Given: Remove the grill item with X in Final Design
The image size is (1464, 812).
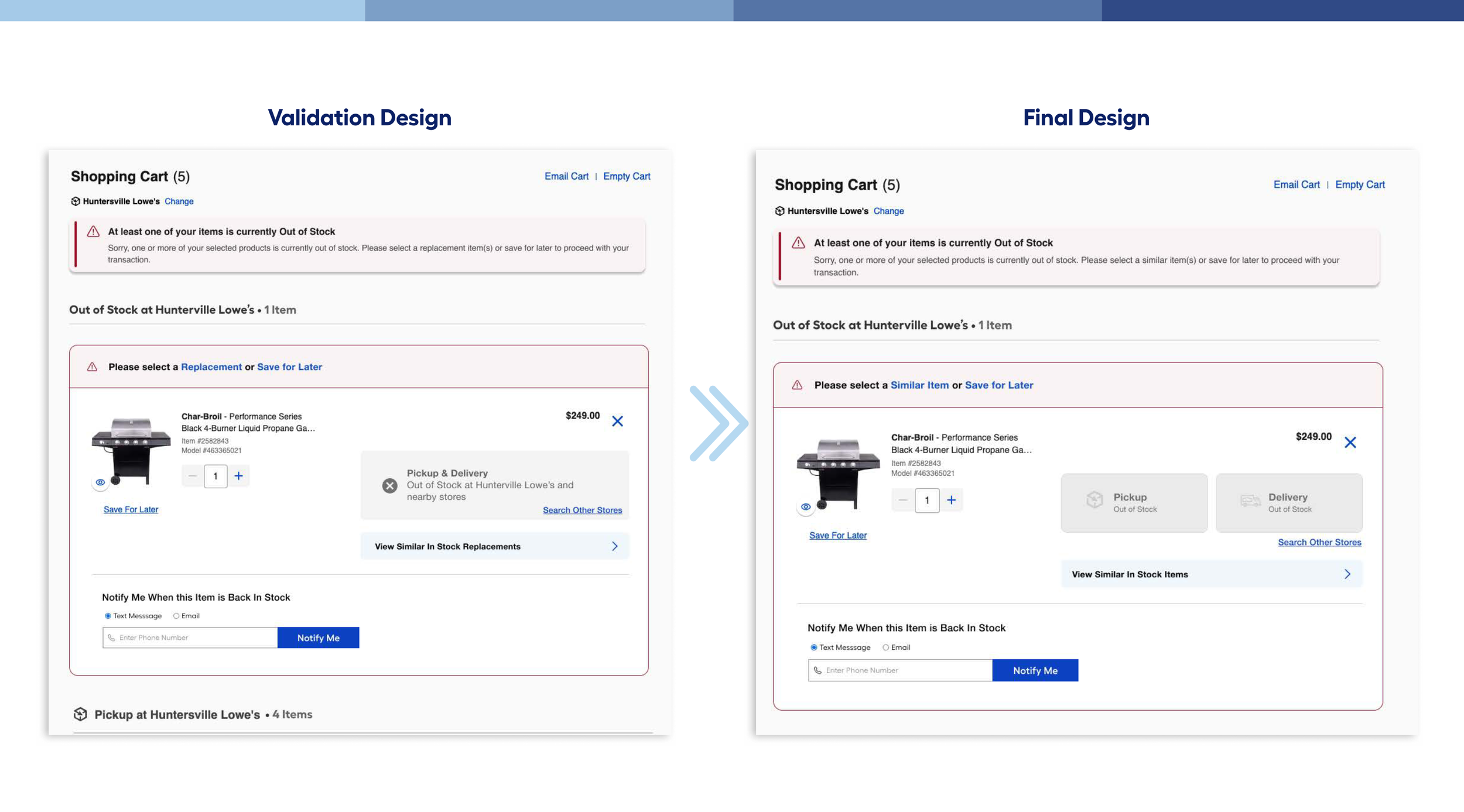Looking at the screenshot, I should click(1350, 442).
